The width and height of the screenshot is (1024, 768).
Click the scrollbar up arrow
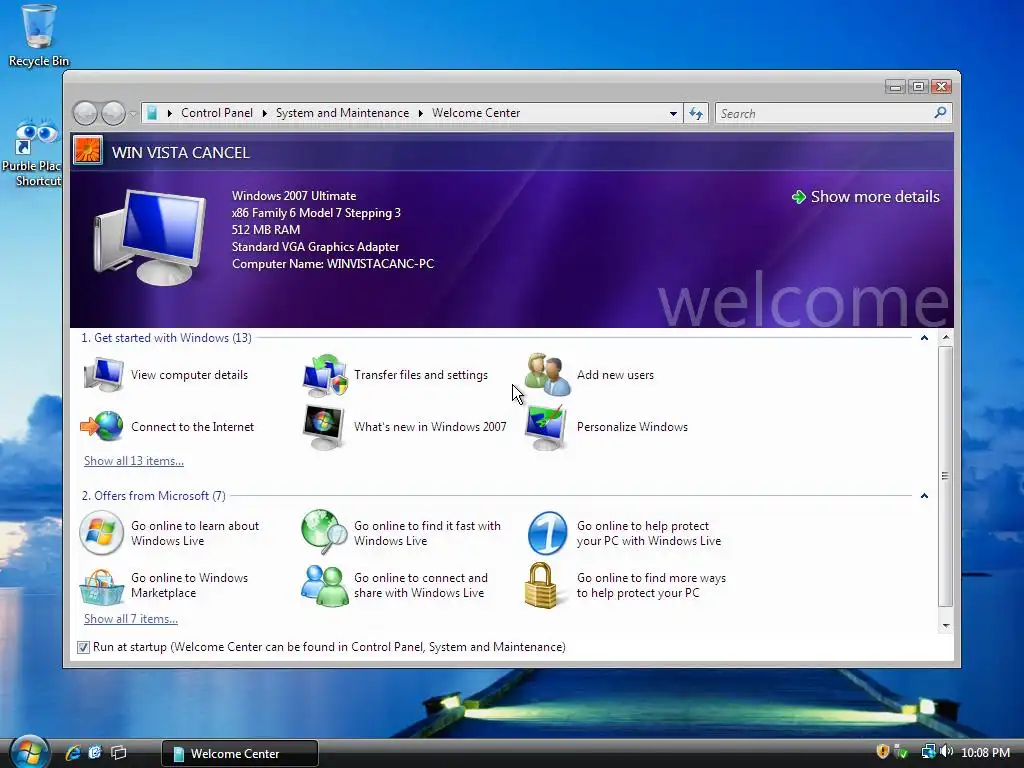point(945,338)
